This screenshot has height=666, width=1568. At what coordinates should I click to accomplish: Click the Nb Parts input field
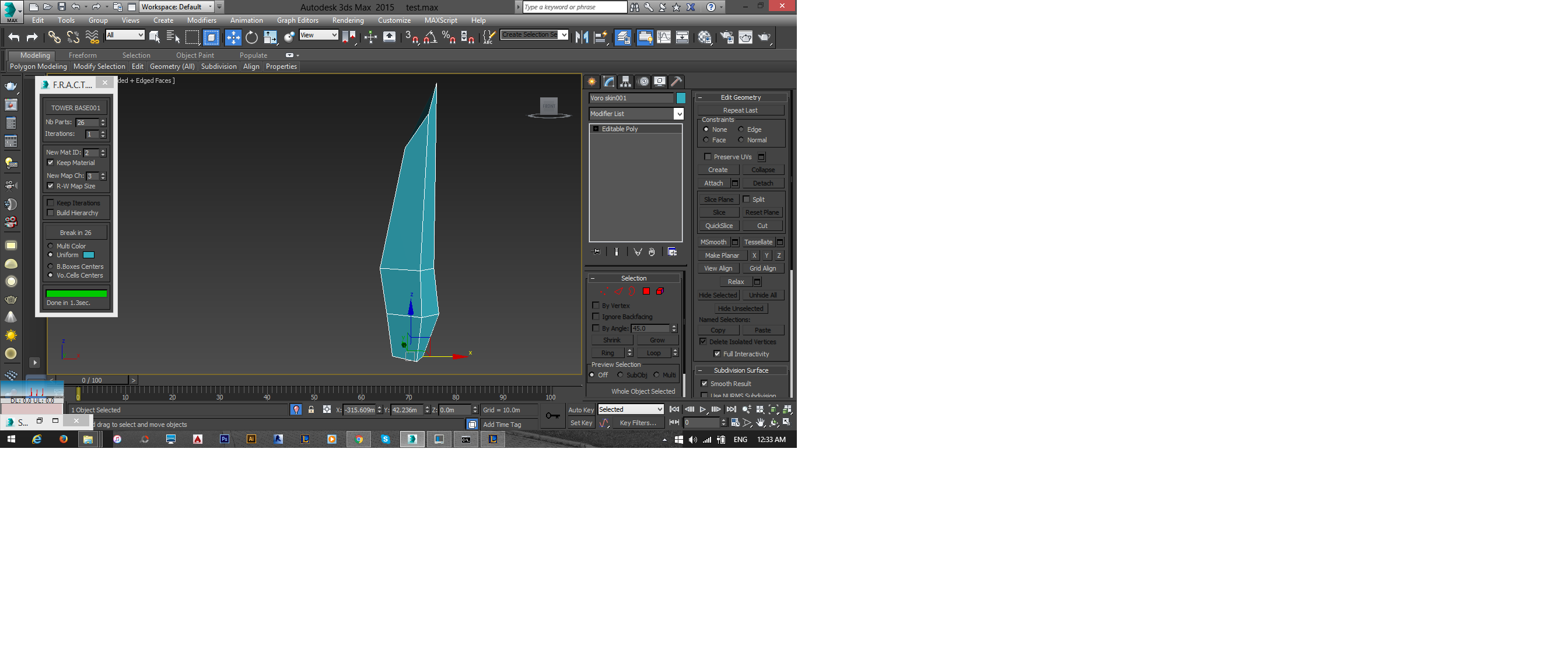pos(87,122)
